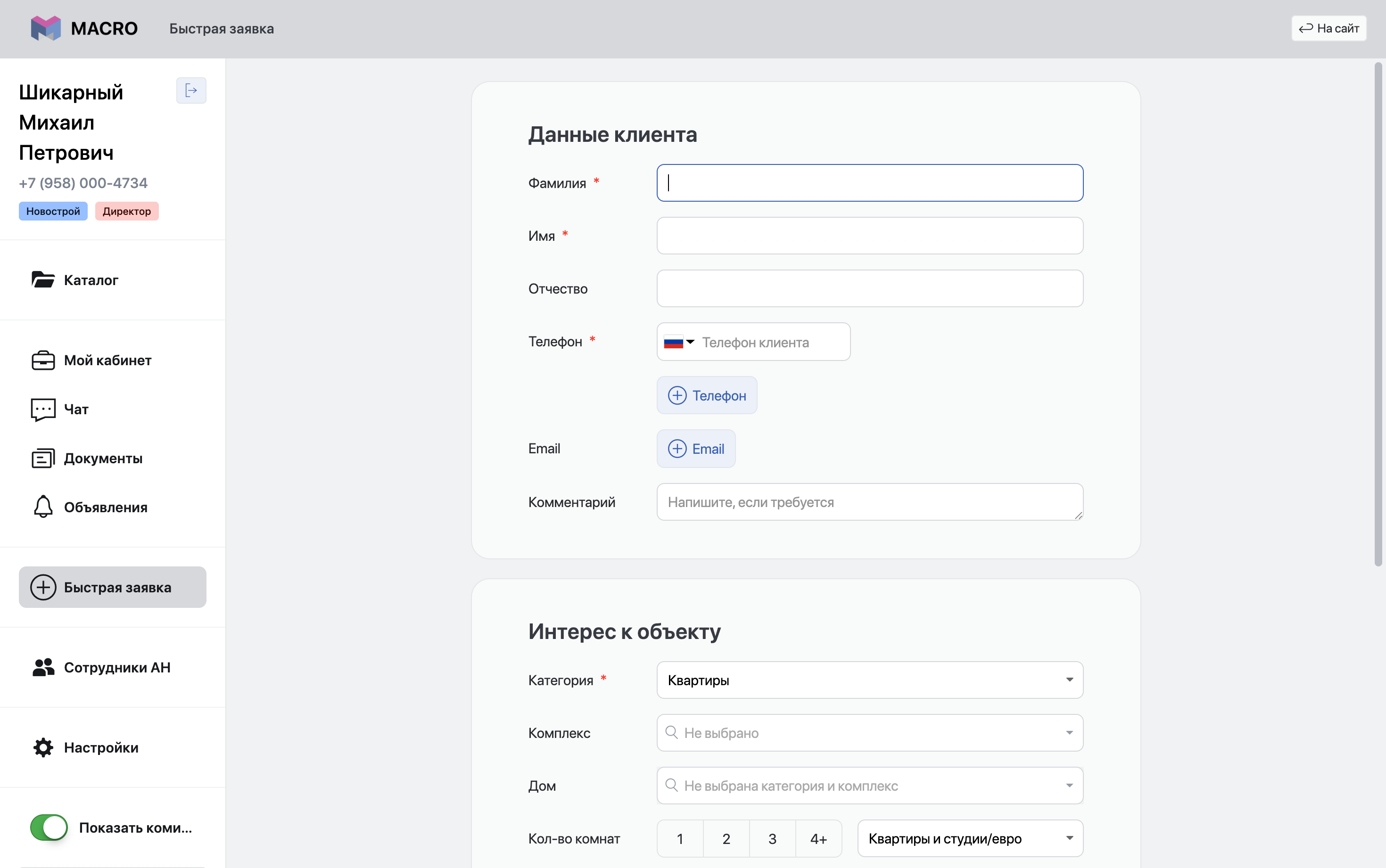
Task: Click the Интерес к объекту heading
Action: click(x=624, y=631)
